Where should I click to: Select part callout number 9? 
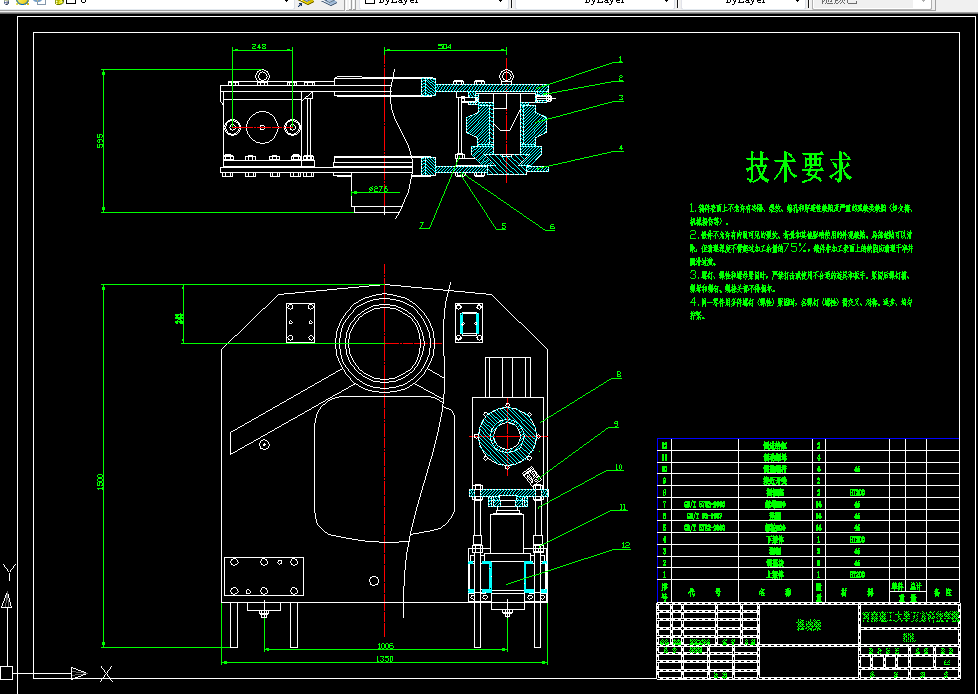coord(616,424)
